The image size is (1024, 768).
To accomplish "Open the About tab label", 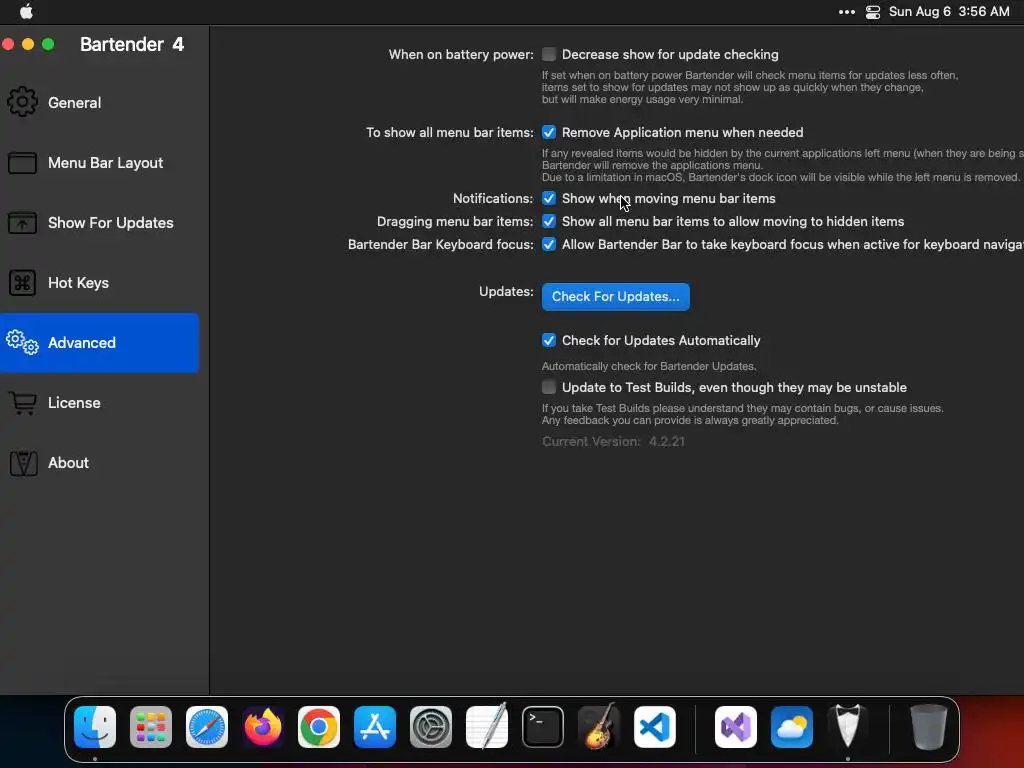I will click(68, 462).
